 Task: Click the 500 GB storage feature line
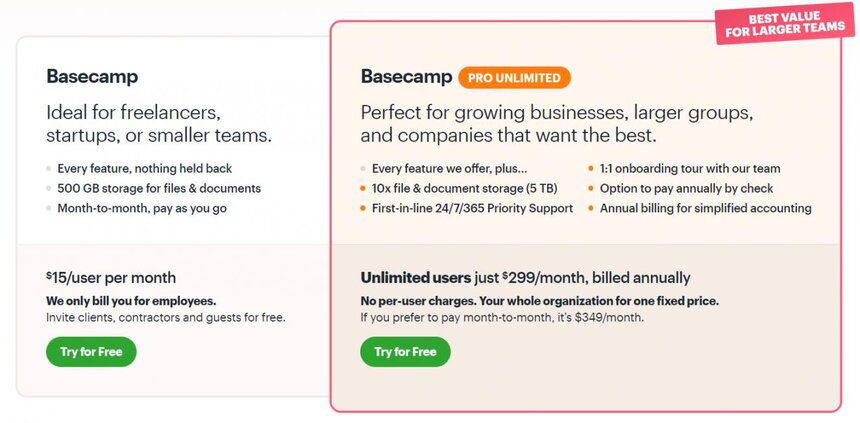coord(159,188)
